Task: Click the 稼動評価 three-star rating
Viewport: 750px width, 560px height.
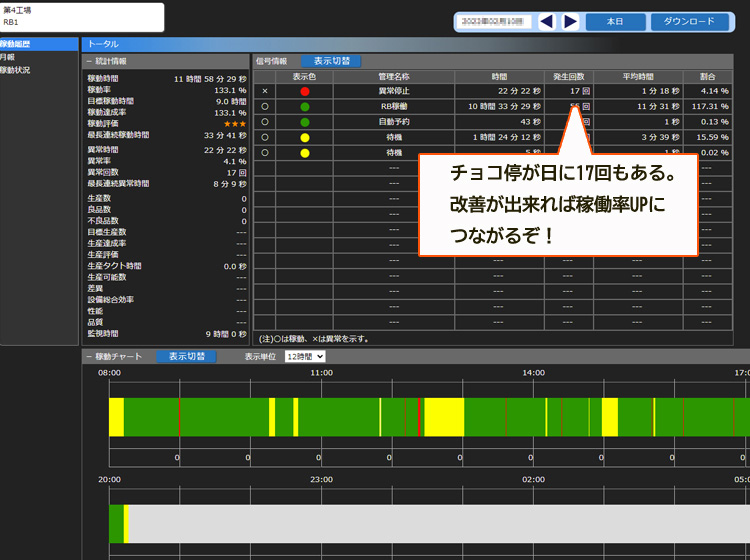Action: click(x=235, y=125)
